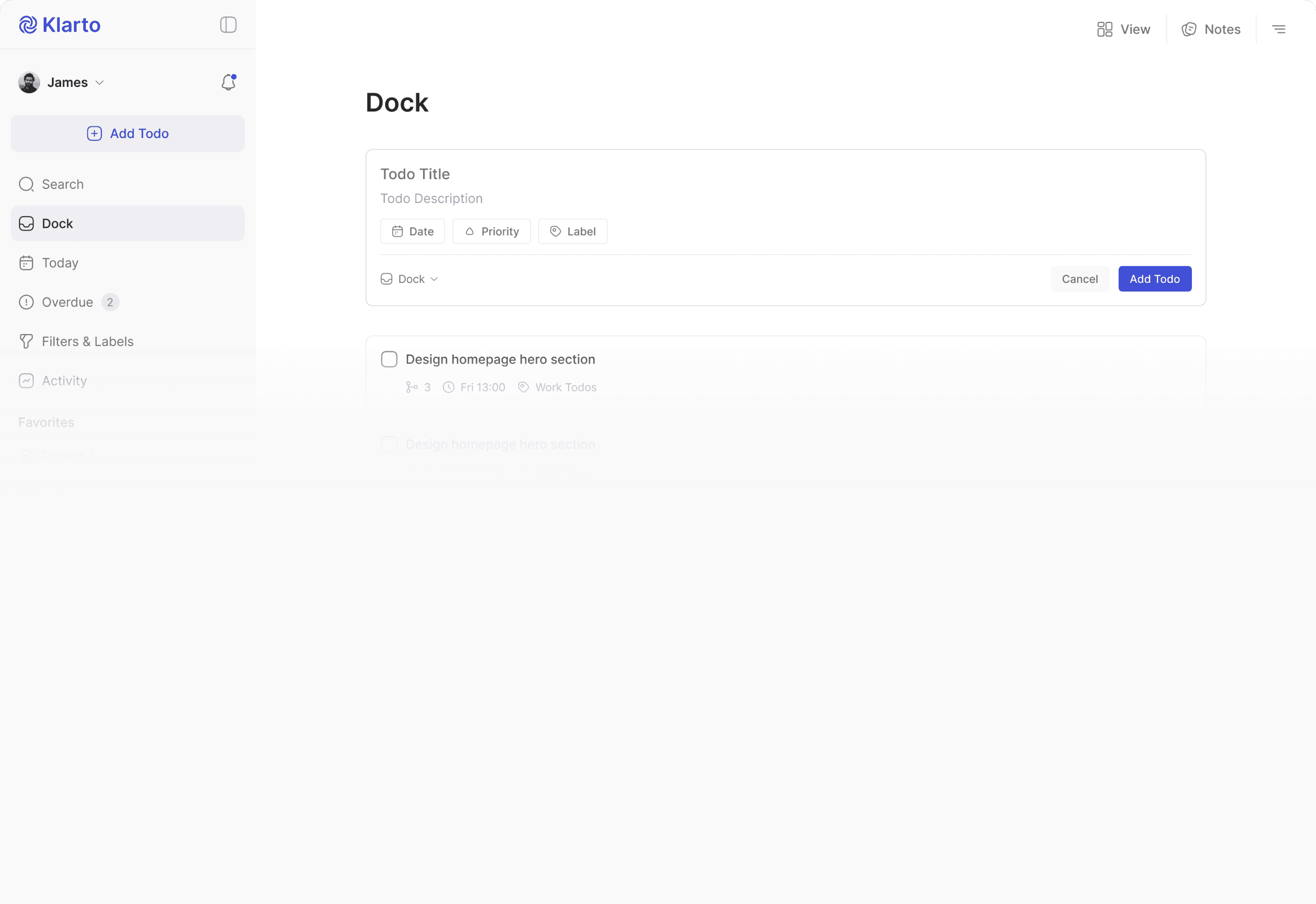The height and width of the screenshot is (904, 1316).
Task: Collapse the sidebar using the panel icon
Action: click(x=228, y=25)
